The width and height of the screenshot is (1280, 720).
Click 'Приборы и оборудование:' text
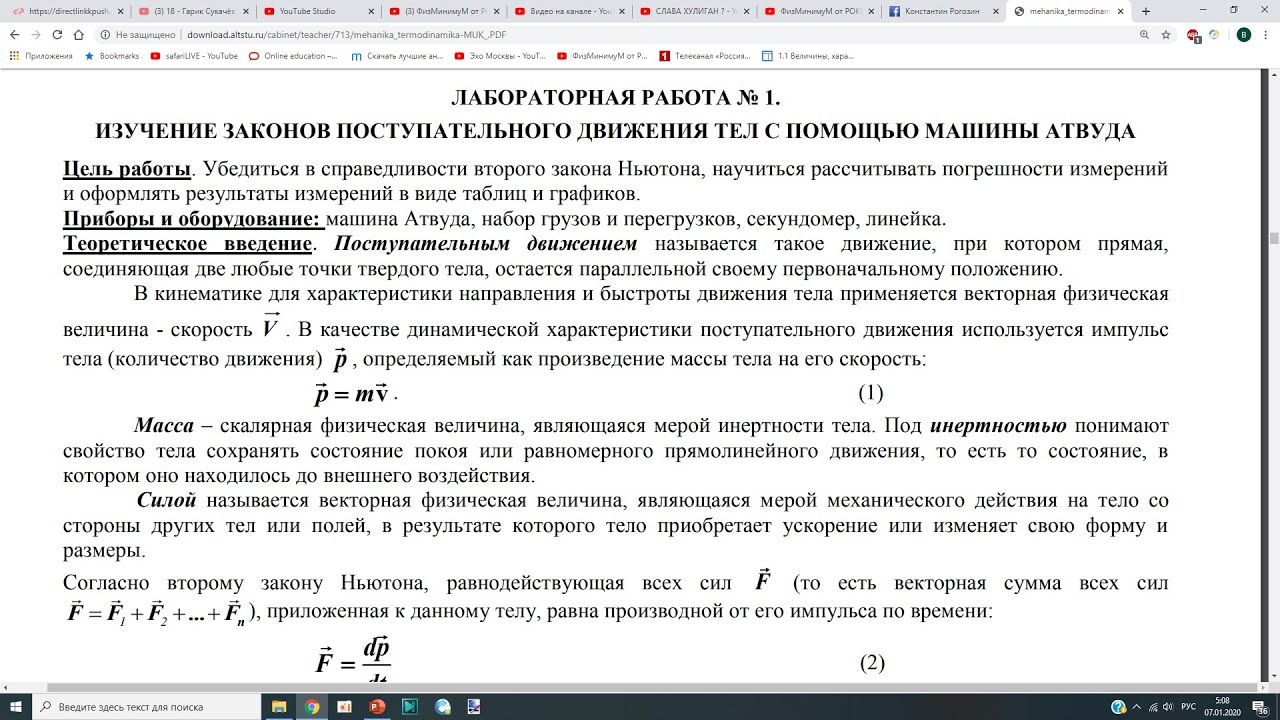[x=192, y=218]
